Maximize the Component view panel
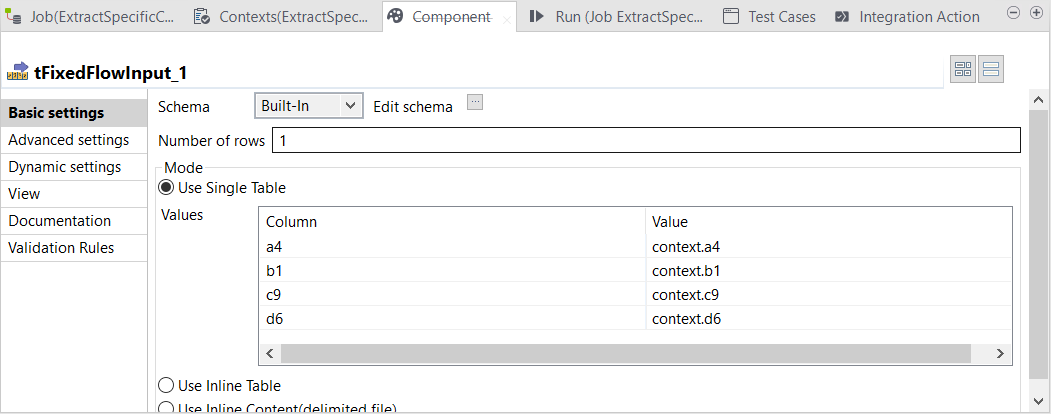 pyautogui.click(x=1036, y=13)
